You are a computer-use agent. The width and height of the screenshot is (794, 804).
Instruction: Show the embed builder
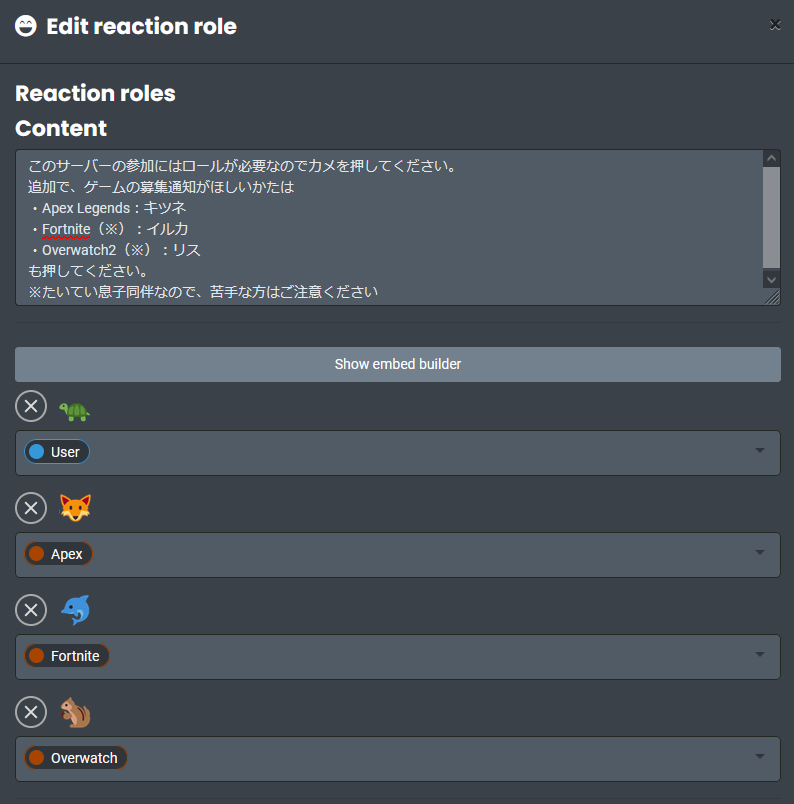pyautogui.click(x=397, y=364)
